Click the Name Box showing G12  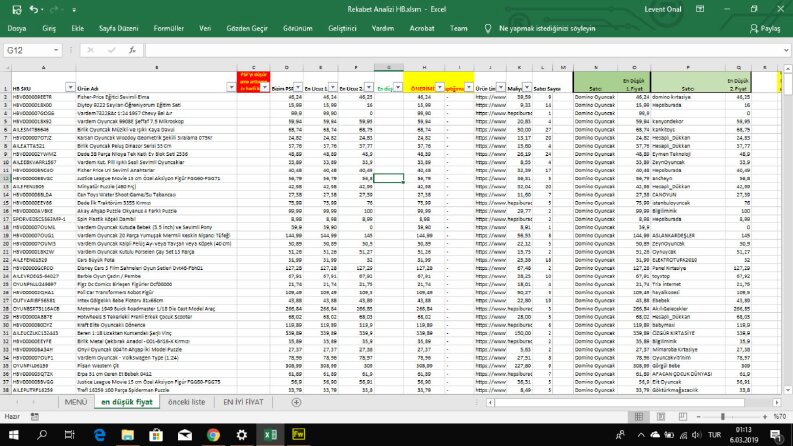(28, 50)
